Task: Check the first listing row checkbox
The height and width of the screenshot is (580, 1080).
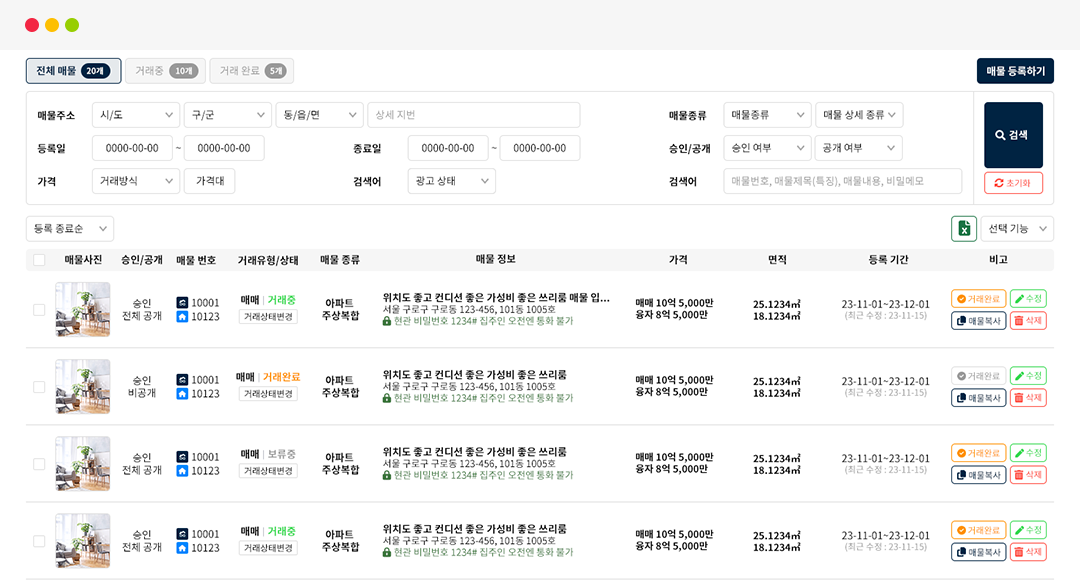Action: [39, 310]
